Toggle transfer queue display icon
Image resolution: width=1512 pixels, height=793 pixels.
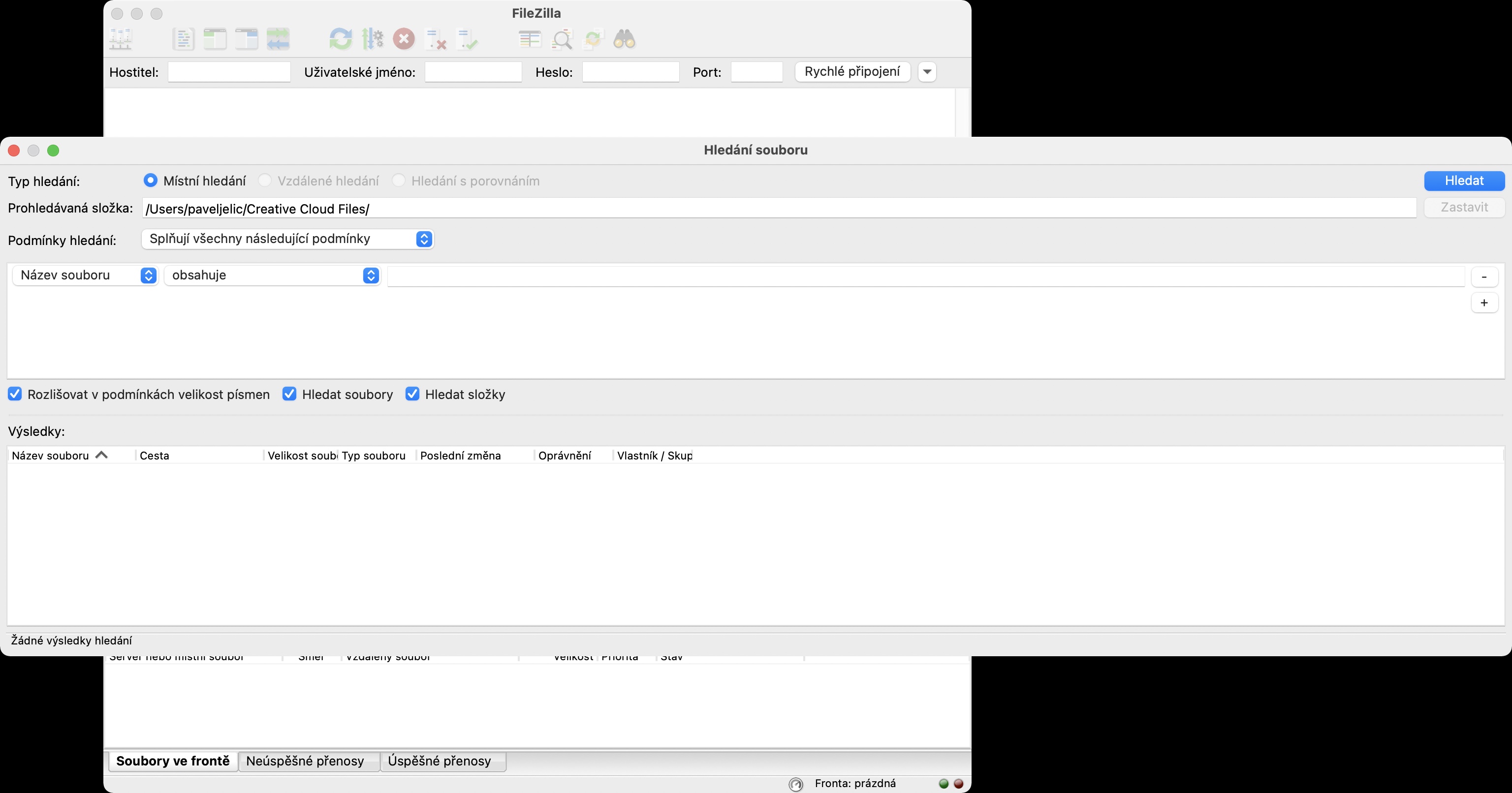coord(278,39)
